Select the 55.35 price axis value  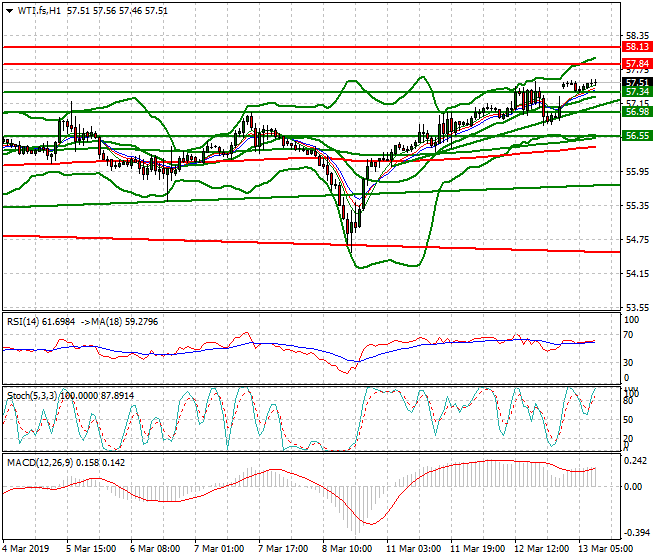[637, 205]
